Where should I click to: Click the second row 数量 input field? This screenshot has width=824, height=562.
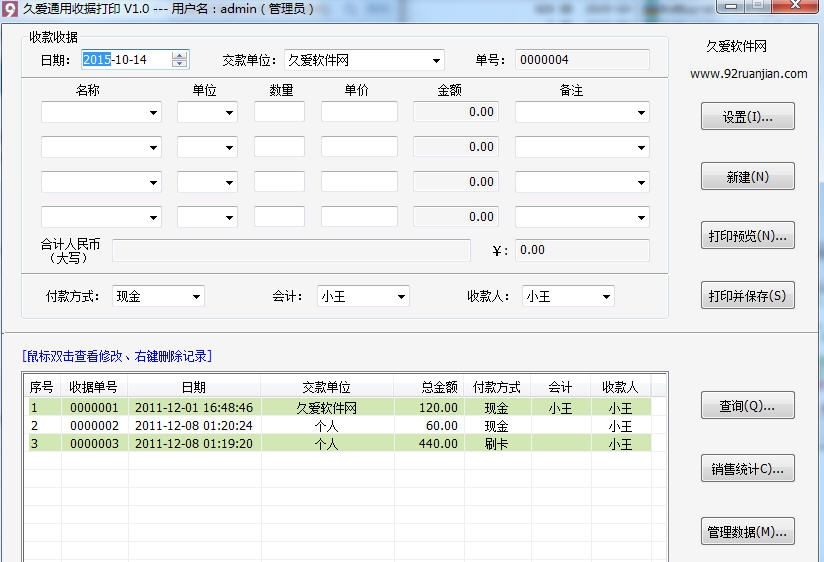279,147
